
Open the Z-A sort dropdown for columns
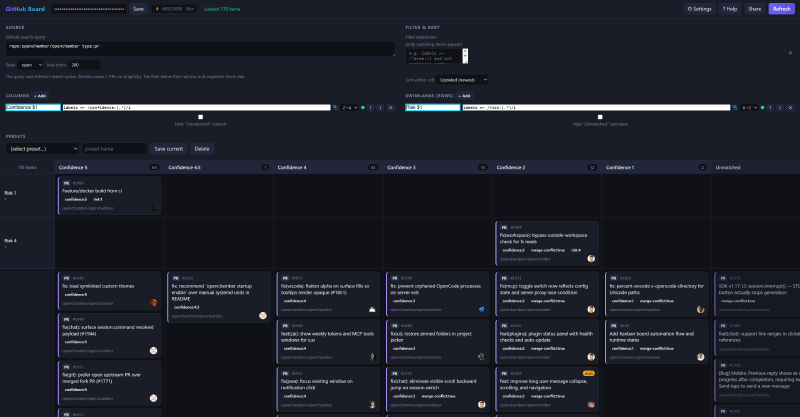[x=349, y=108]
